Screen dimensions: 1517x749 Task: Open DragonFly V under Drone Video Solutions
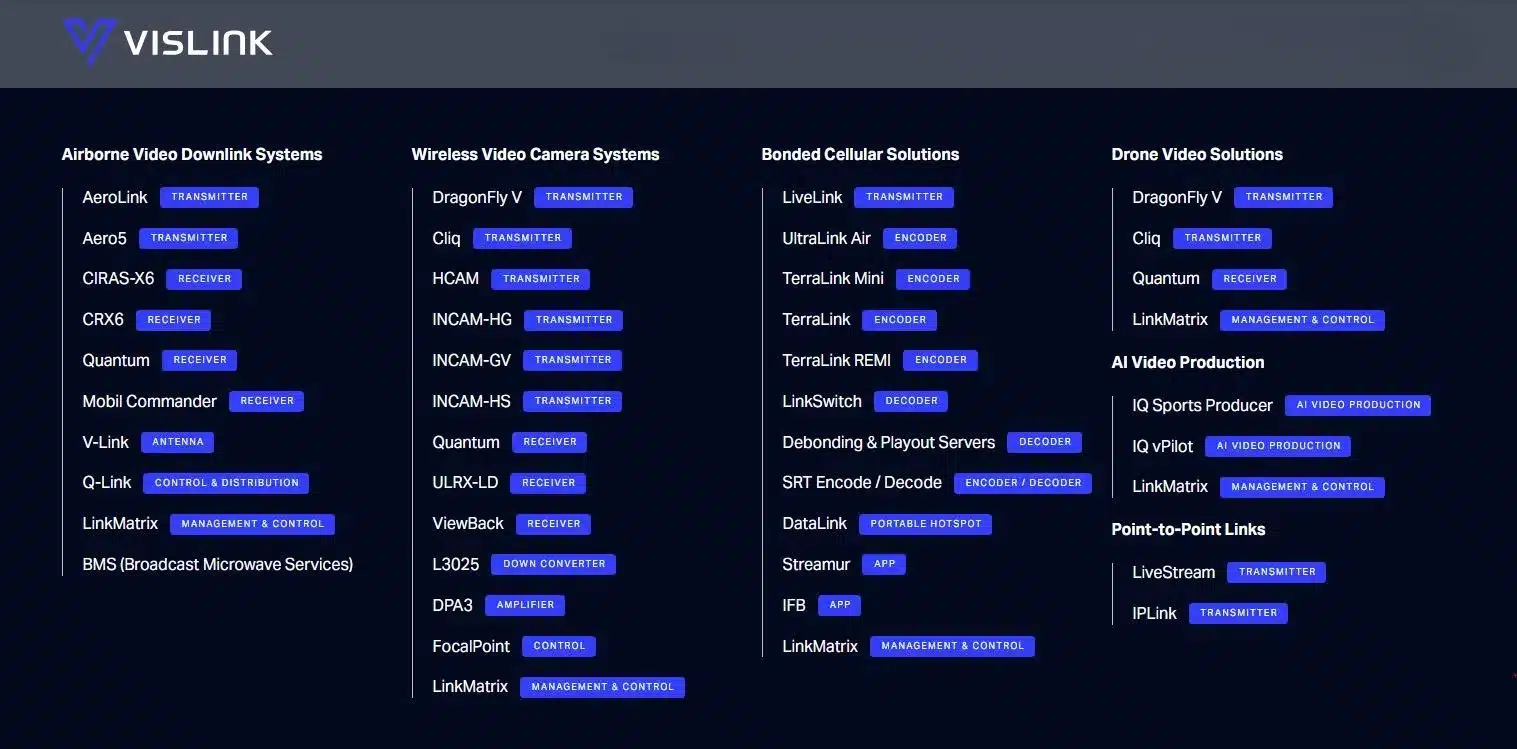pyautogui.click(x=1177, y=198)
